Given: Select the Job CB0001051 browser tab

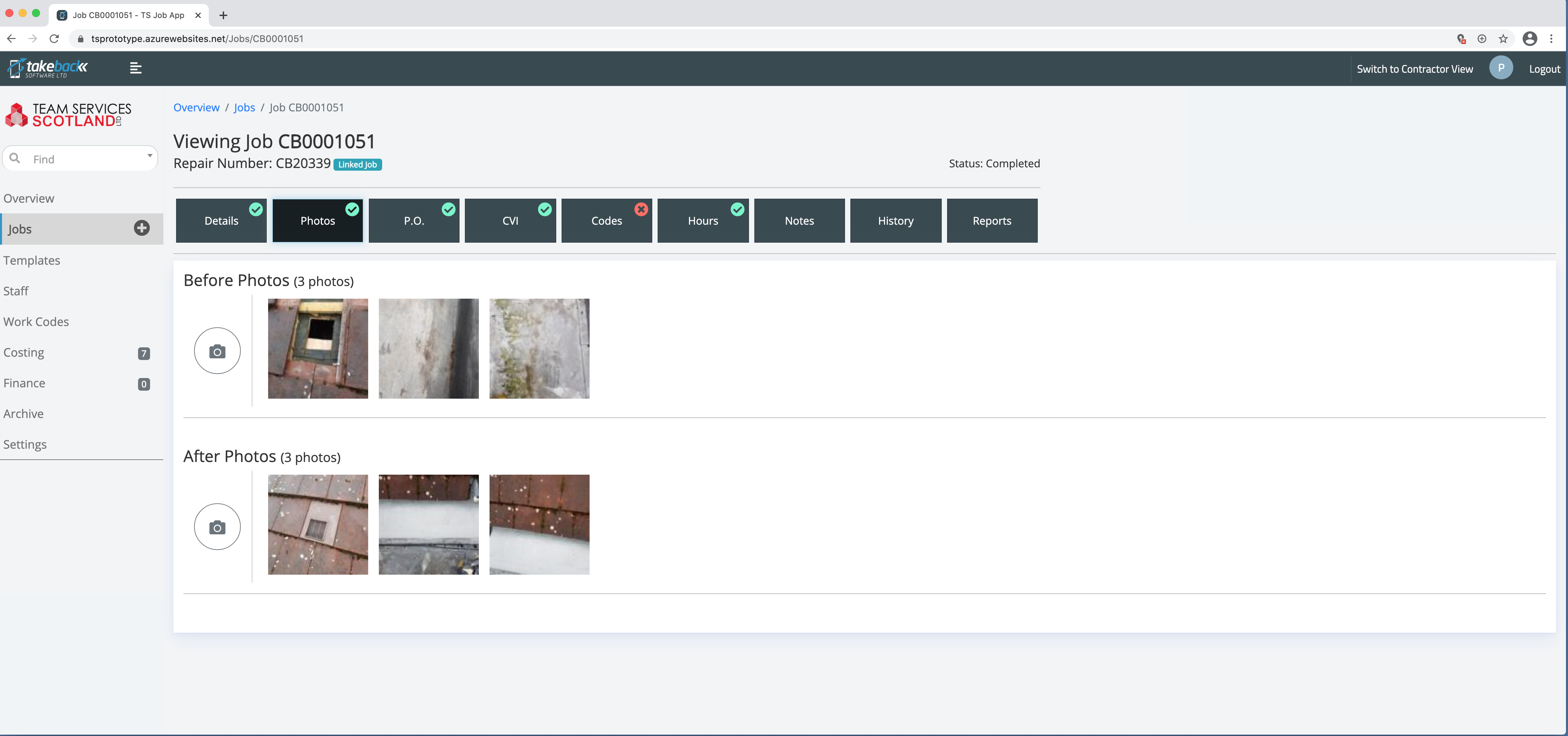Looking at the screenshot, I should (x=129, y=15).
